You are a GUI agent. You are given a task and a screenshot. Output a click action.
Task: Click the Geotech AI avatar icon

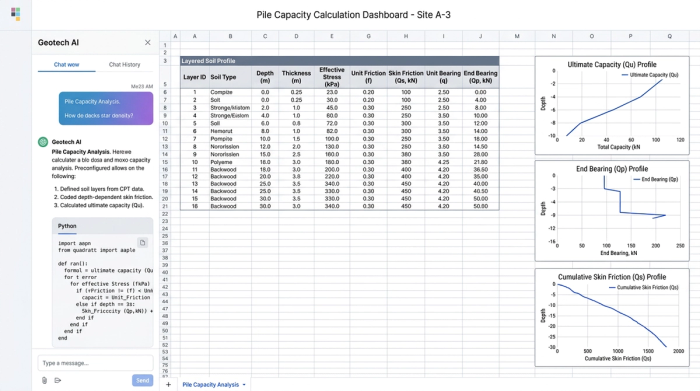43,142
